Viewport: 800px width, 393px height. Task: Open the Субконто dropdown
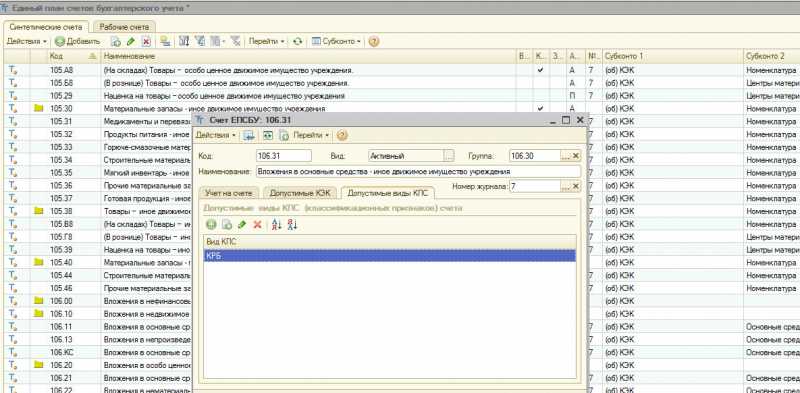click(x=337, y=41)
